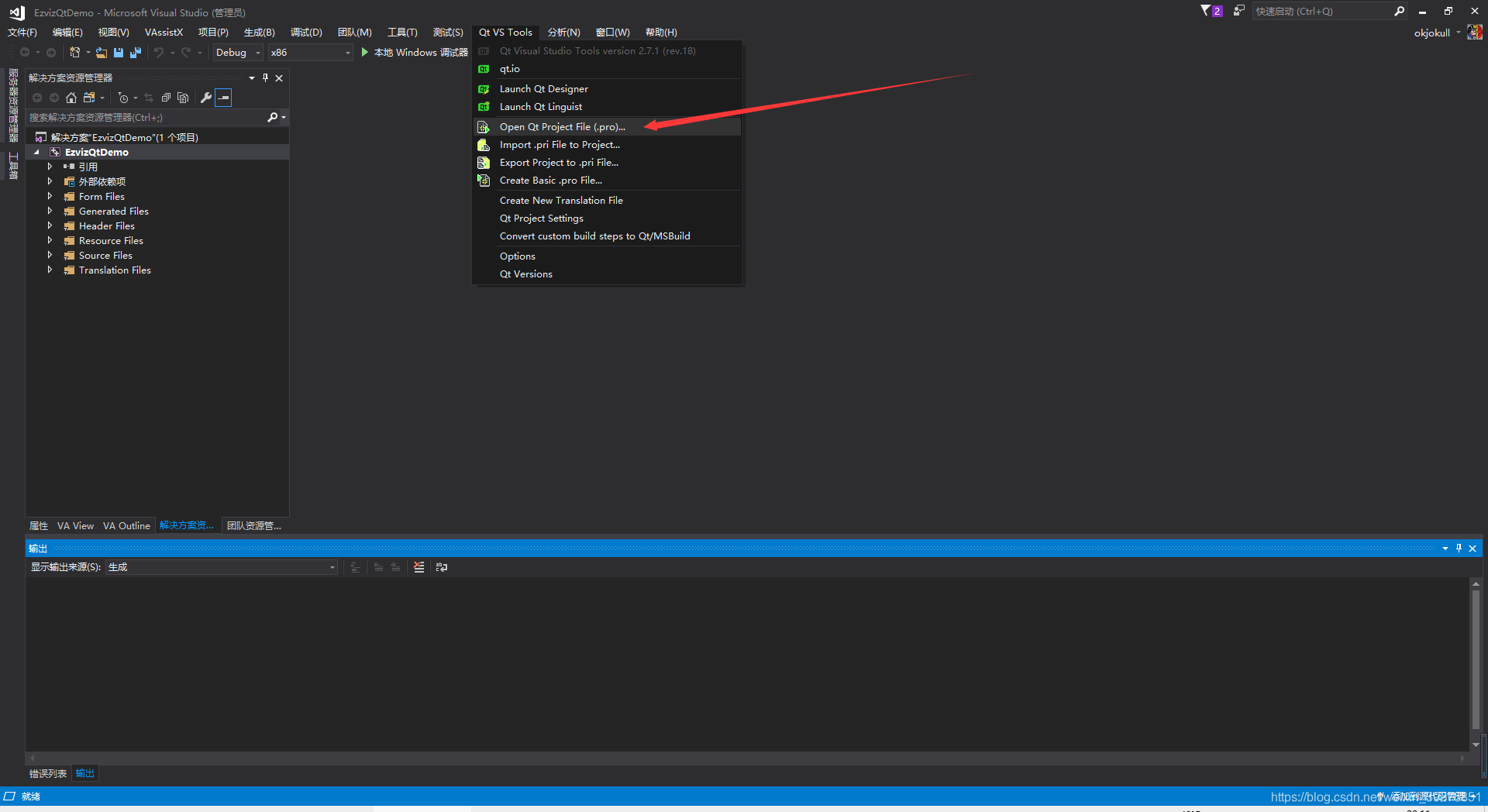Click the Switch Views icon in Solution Explorer
1488x812 pixels.
tap(89, 98)
